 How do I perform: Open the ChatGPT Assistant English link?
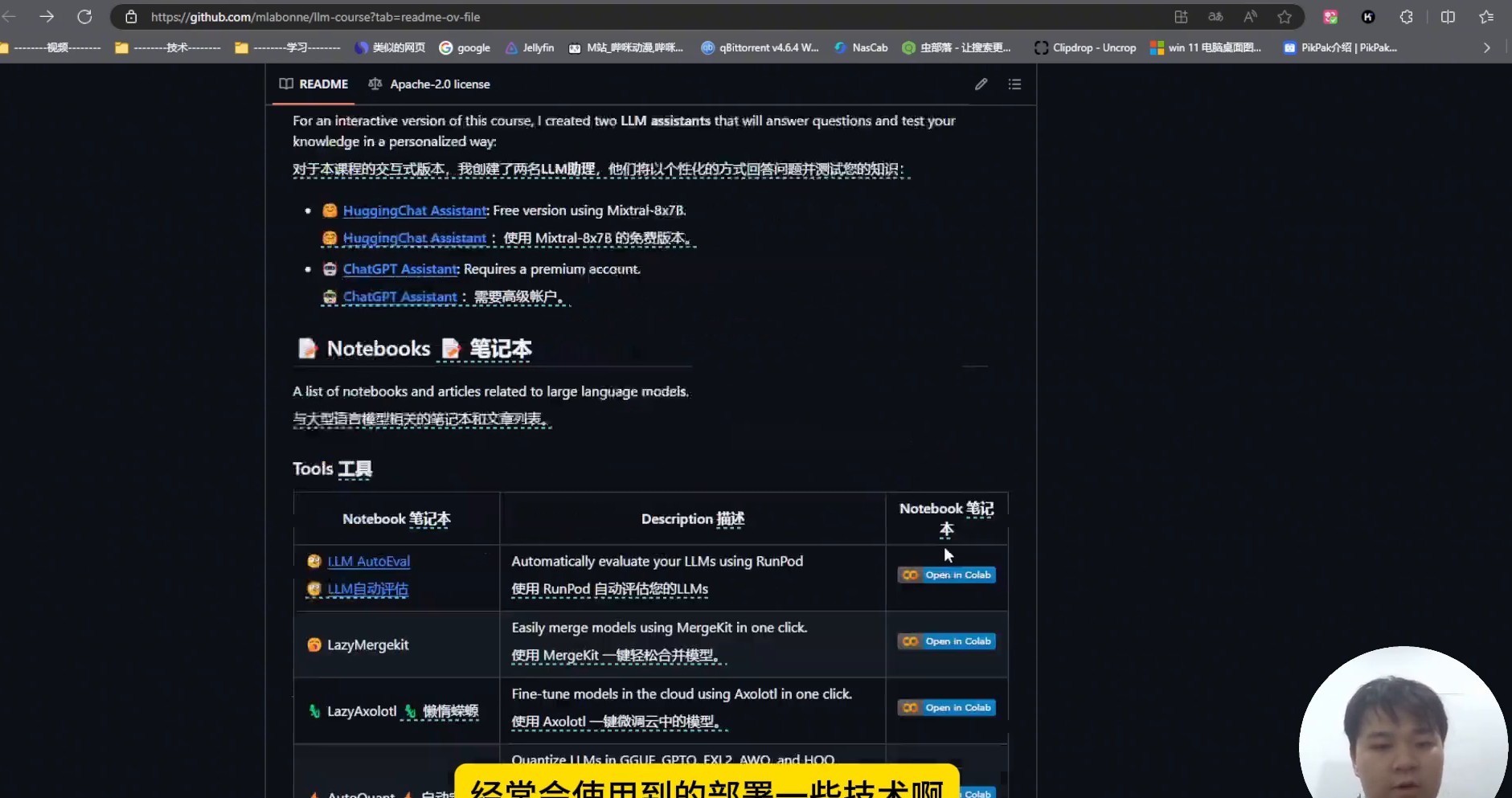tap(400, 269)
